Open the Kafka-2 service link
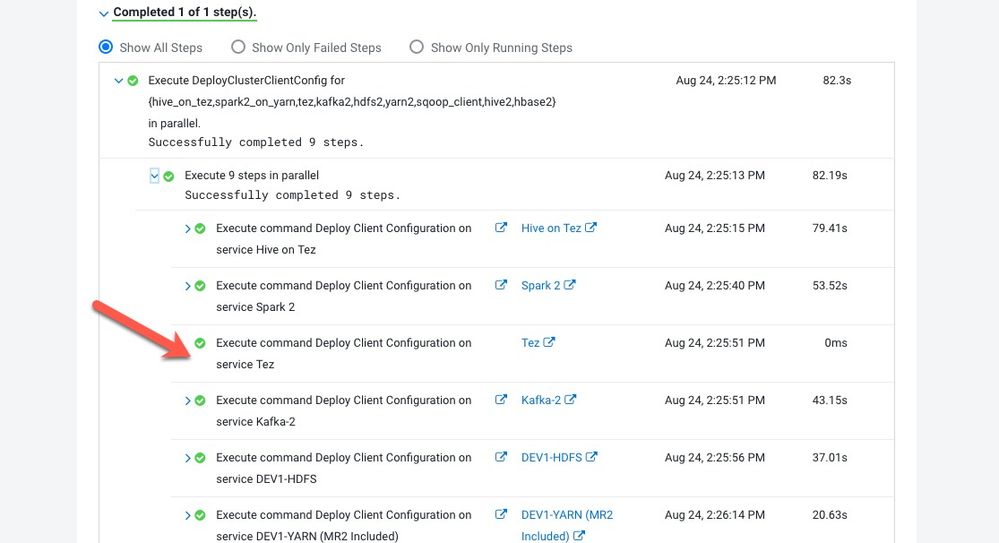Image resolution: width=999 pixels, height=543 pixels. click(541, 400)
